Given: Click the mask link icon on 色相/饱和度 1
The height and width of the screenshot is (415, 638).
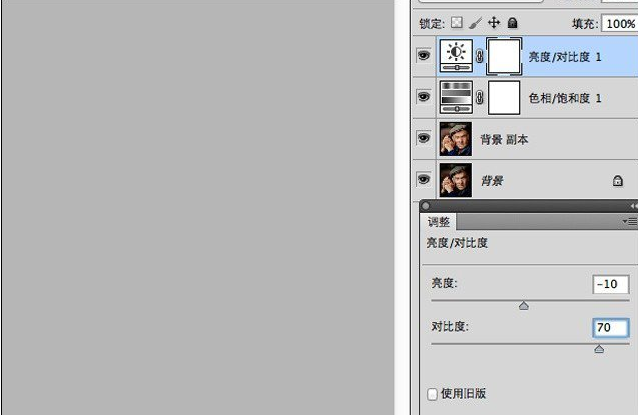Looking at the screenshot, I should 480,98.
